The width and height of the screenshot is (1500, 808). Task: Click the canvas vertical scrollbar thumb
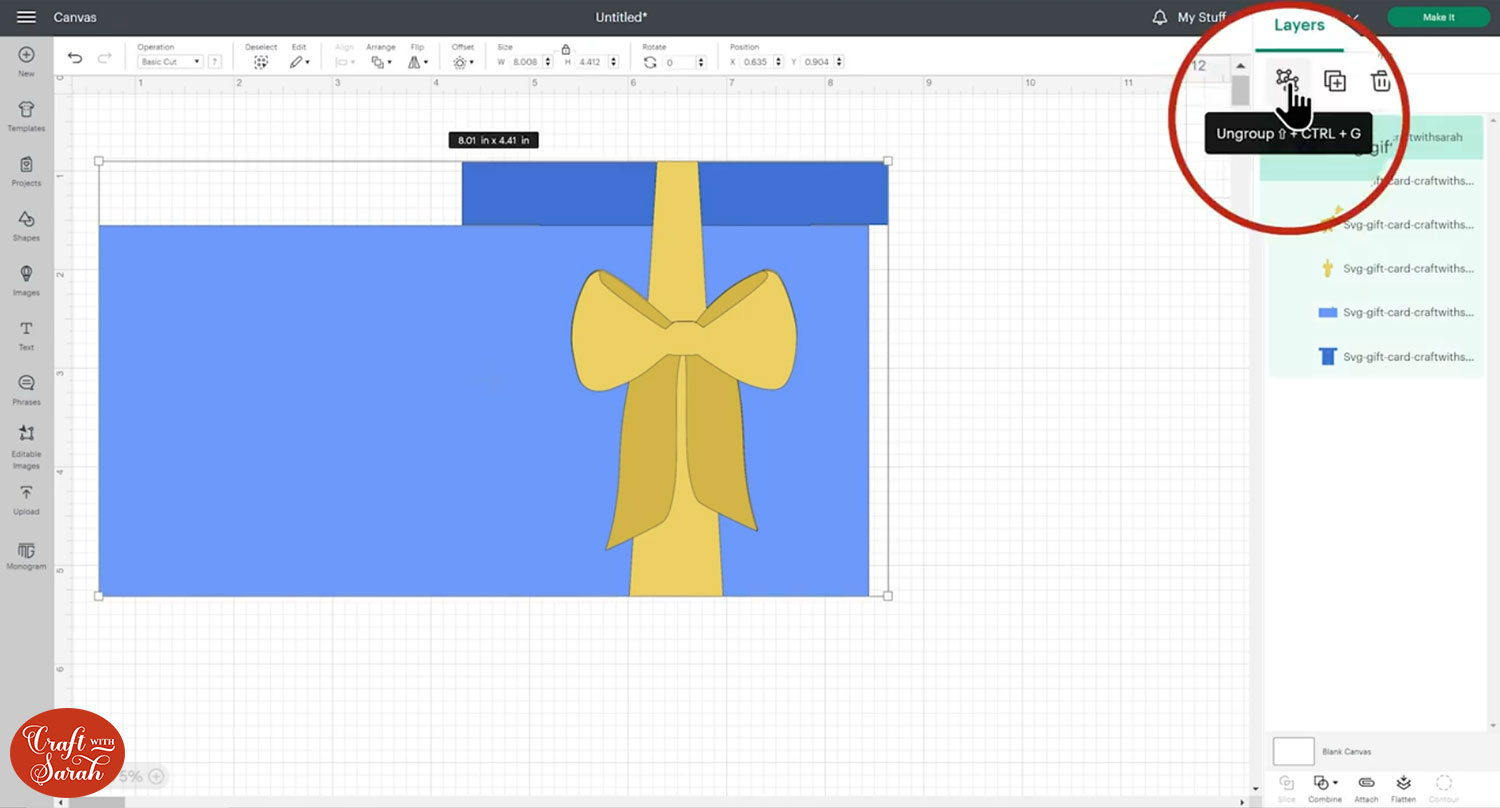pos(1240,91)
